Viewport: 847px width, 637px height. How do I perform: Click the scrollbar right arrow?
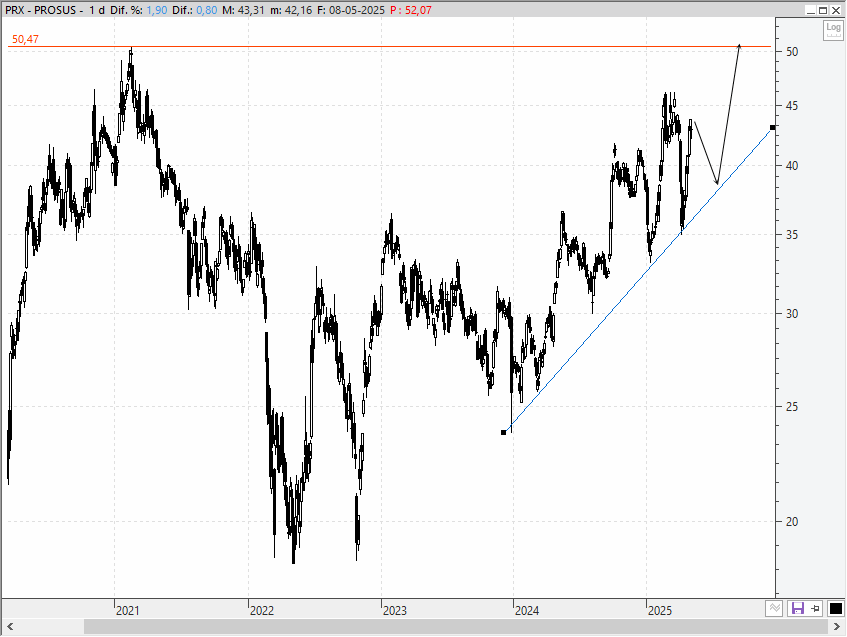[837, 627]
